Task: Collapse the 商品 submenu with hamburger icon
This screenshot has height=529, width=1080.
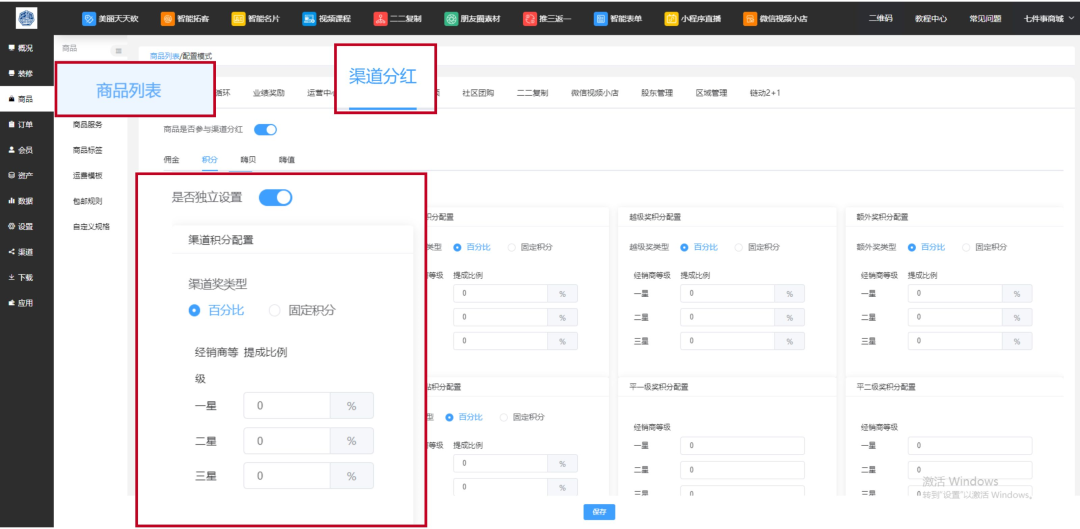Action: point(118,50)
